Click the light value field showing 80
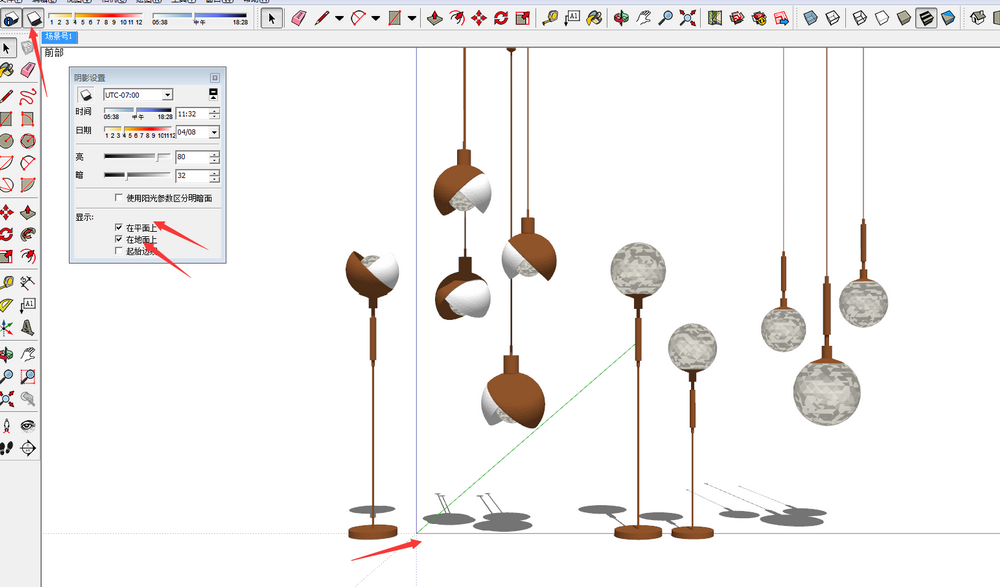 192,157
